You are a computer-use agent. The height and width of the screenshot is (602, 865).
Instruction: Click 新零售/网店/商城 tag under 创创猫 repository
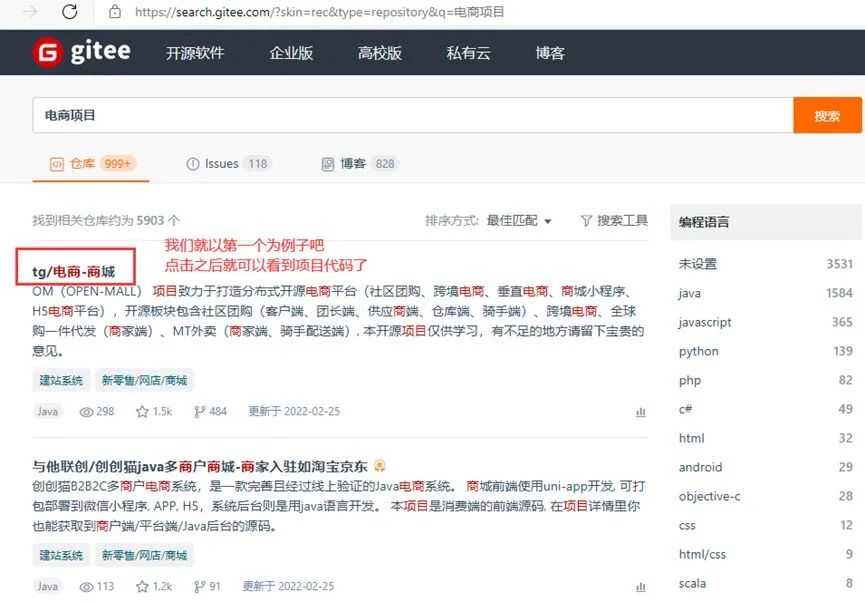145,555
